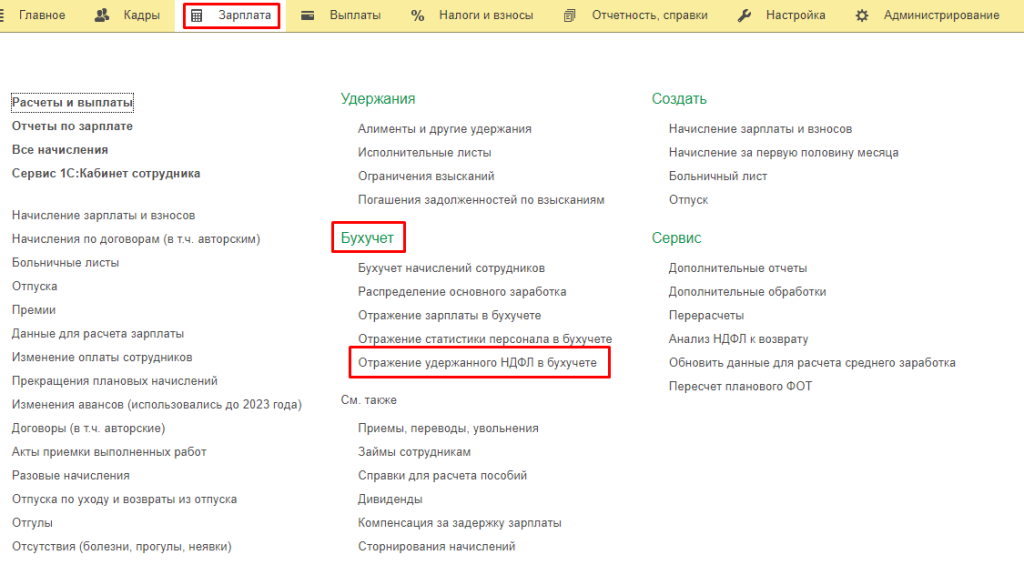The image size is (1024, 565).
Task: Create a new Больничный лист
Action: (718, 176)
